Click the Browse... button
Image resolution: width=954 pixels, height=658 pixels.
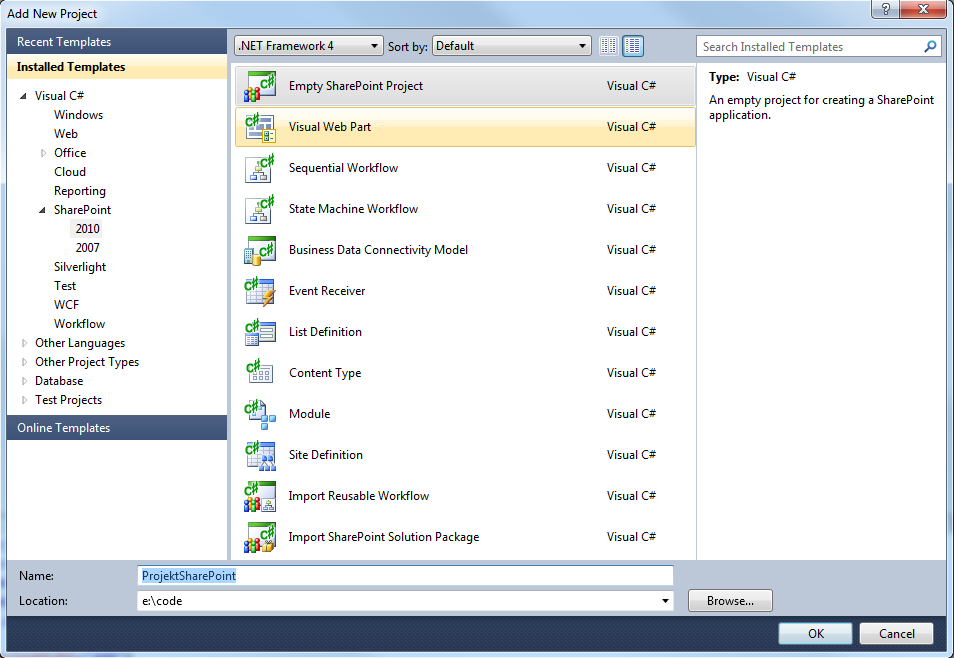click(730, 601)
